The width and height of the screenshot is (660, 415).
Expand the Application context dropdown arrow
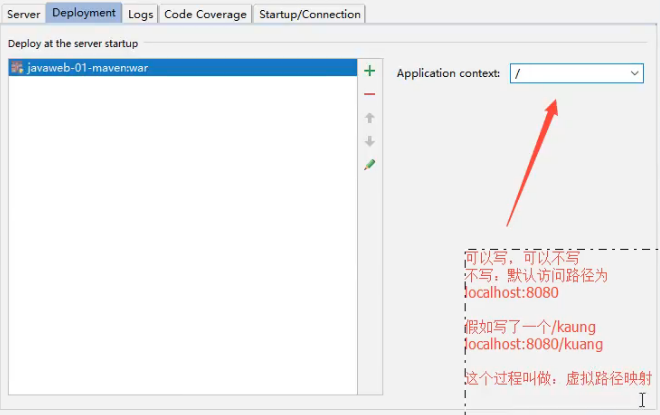(635, 73)
